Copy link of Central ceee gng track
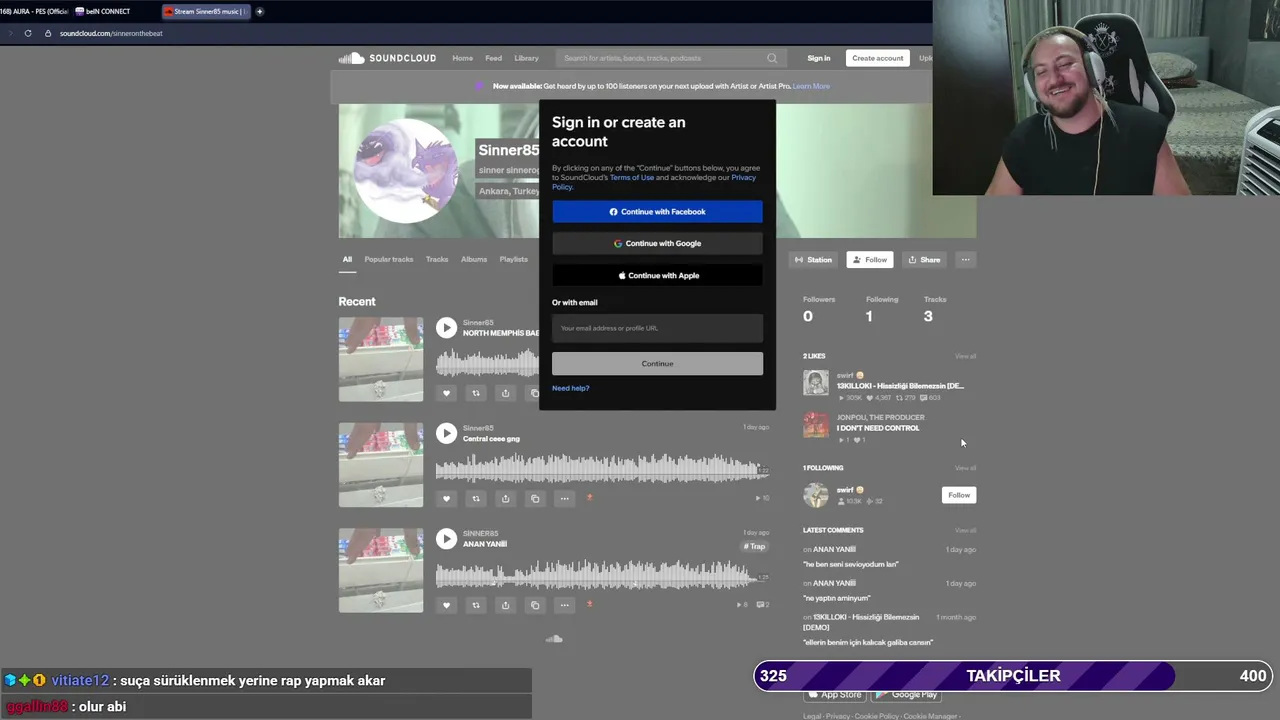 535,498
